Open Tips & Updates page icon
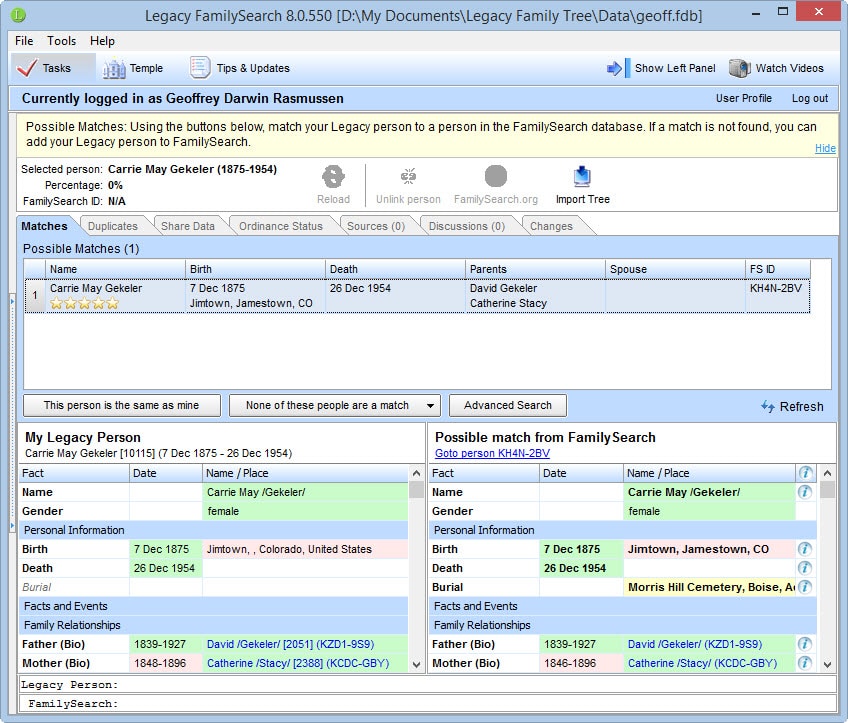Viewport: 848px width, 723px height. [200, 68]
